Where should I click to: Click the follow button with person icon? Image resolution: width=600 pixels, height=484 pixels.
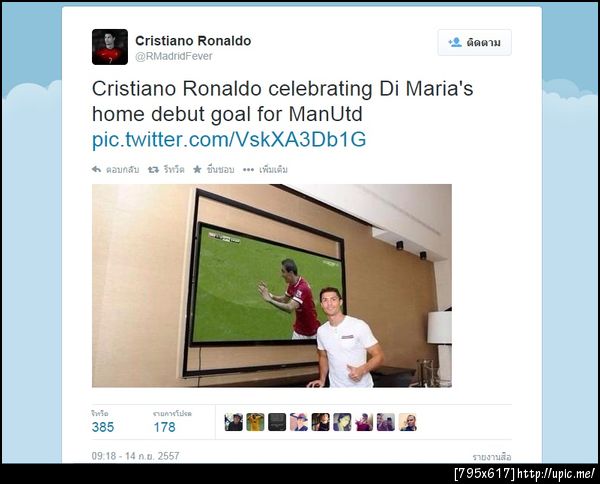(474, 42)
